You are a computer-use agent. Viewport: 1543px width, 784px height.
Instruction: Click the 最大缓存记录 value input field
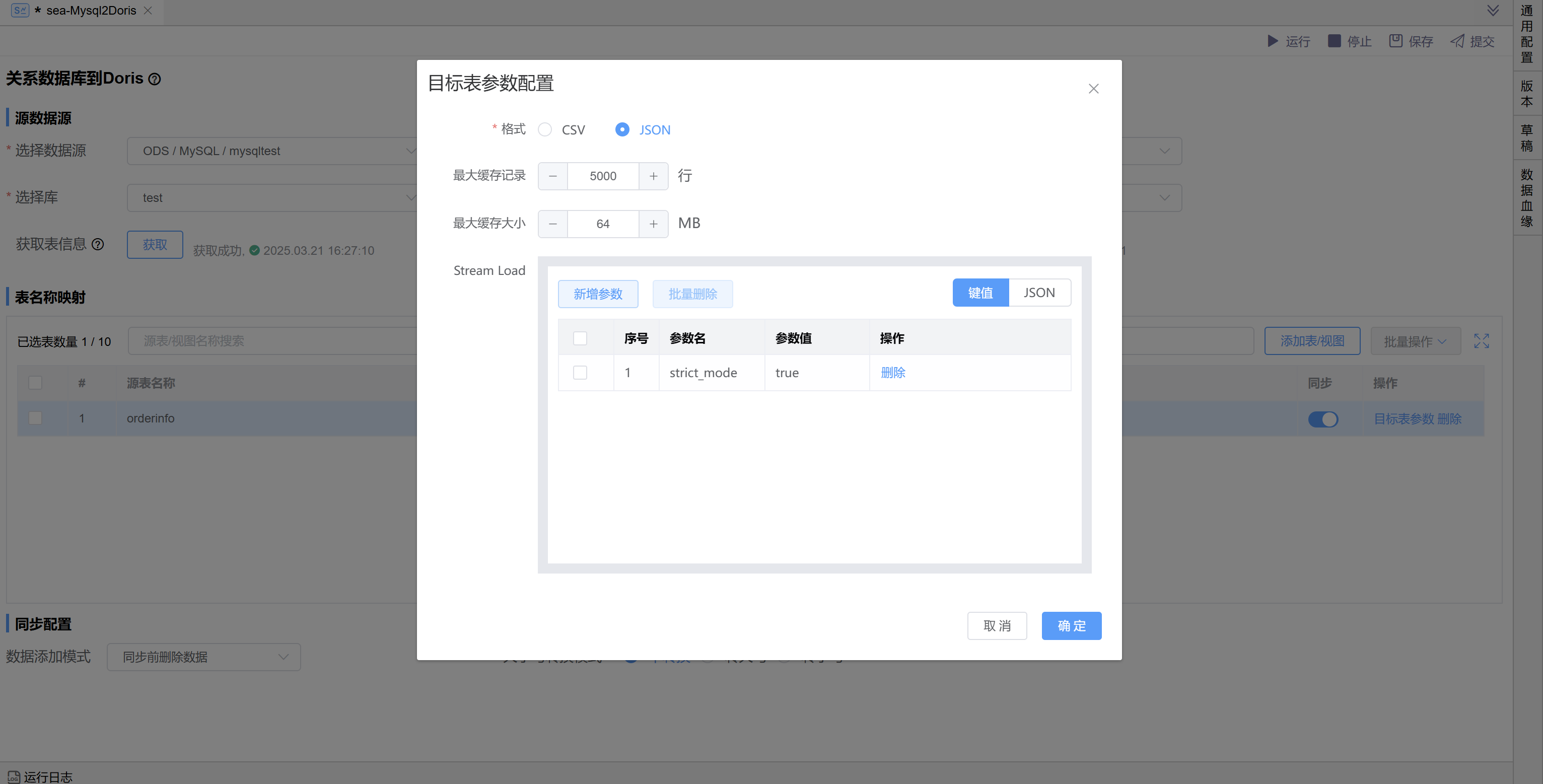(x=603, y=176)
